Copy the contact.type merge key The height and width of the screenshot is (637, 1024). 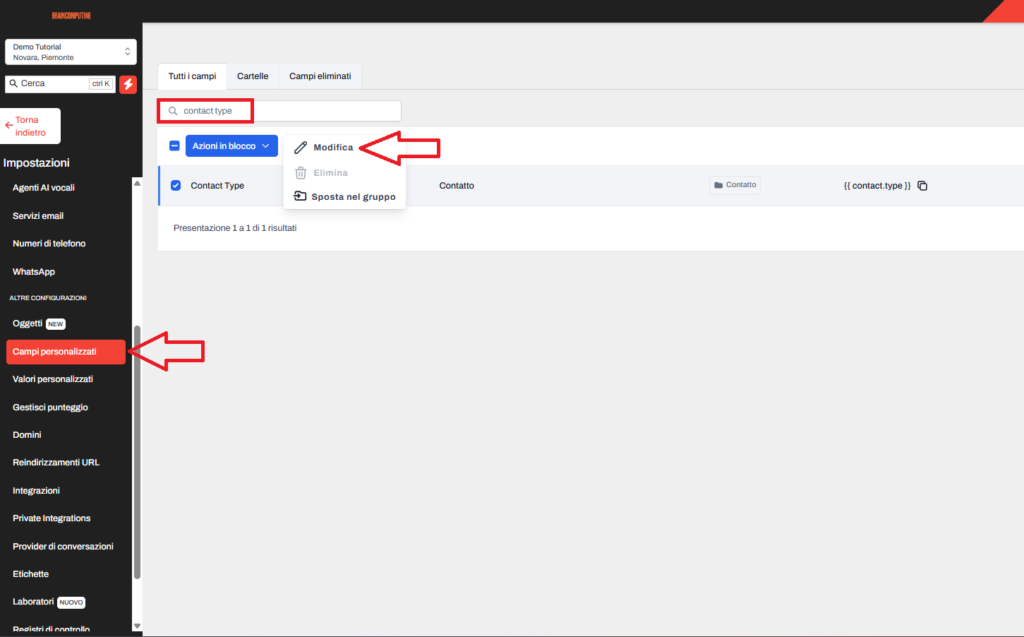(922, 186)
